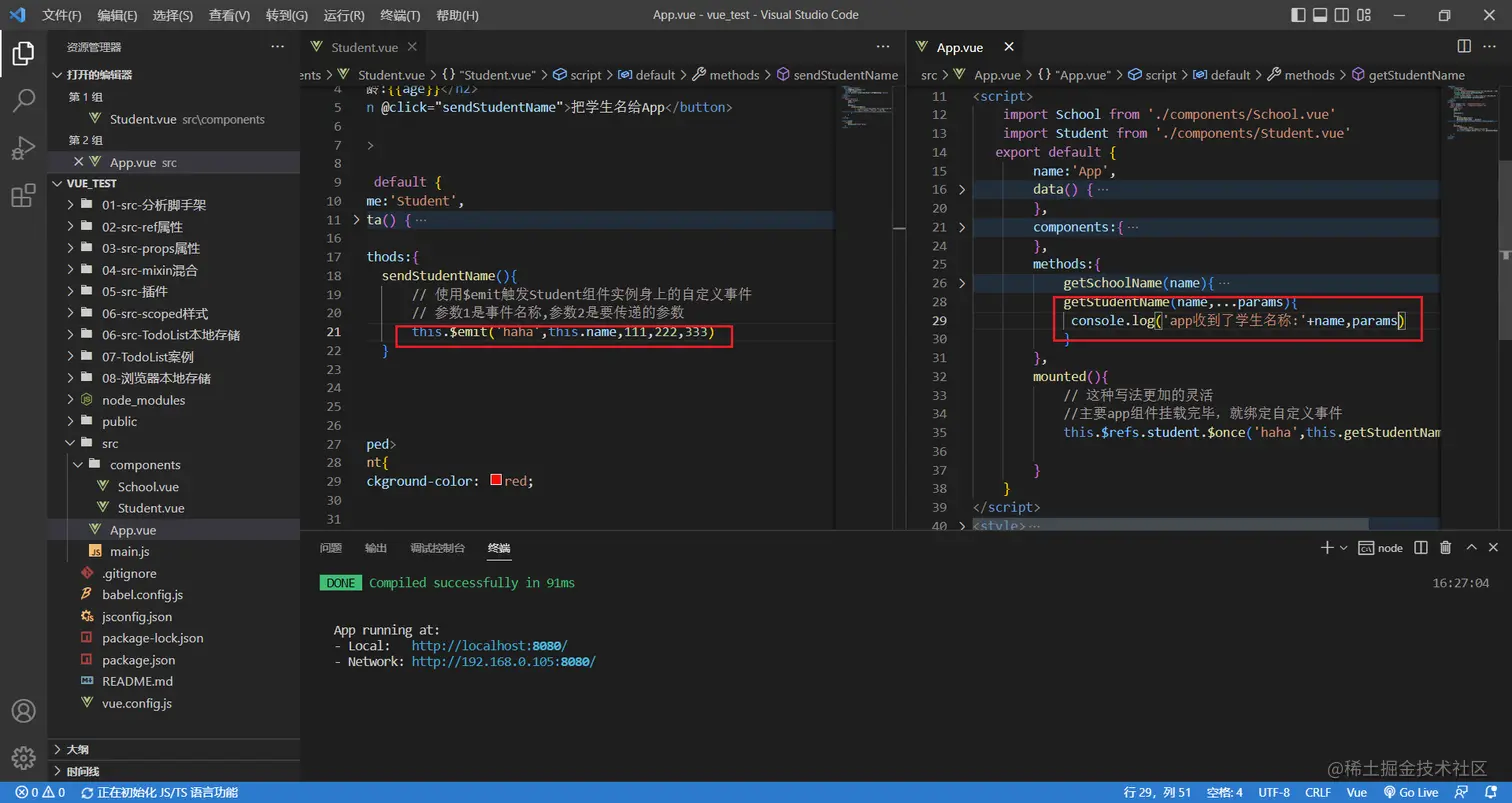Show errors and warnings in status bar
The image size is (1512, 803).
tap(40, 792)
